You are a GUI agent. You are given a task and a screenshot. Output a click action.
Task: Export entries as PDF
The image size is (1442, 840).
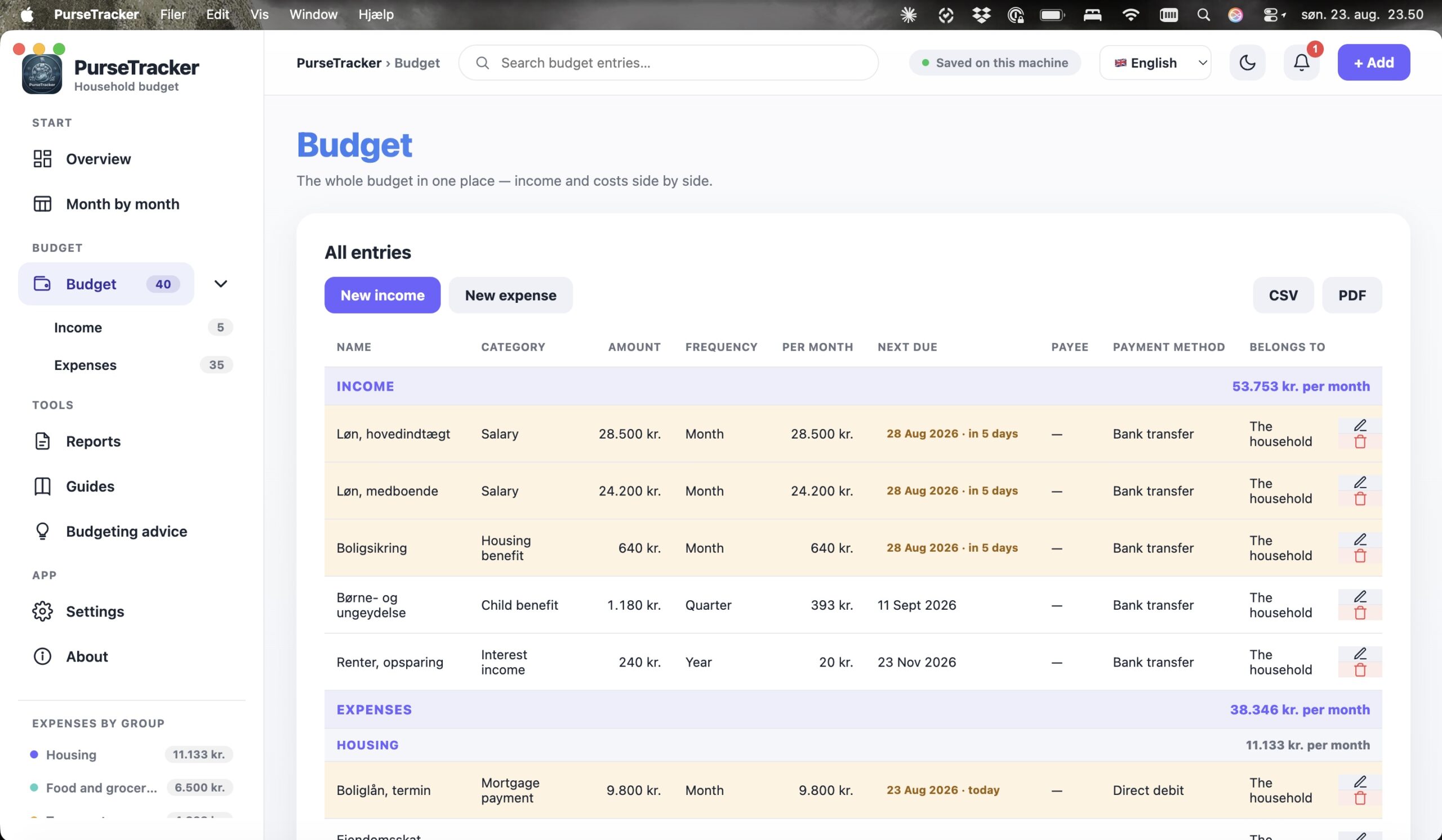(1351, 295)
